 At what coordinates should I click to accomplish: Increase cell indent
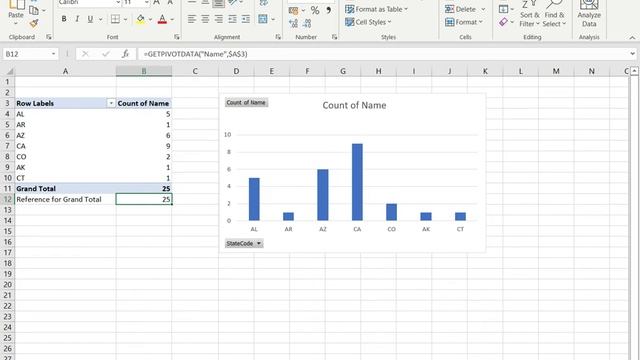pyautogui.click(x=246, y=19)
